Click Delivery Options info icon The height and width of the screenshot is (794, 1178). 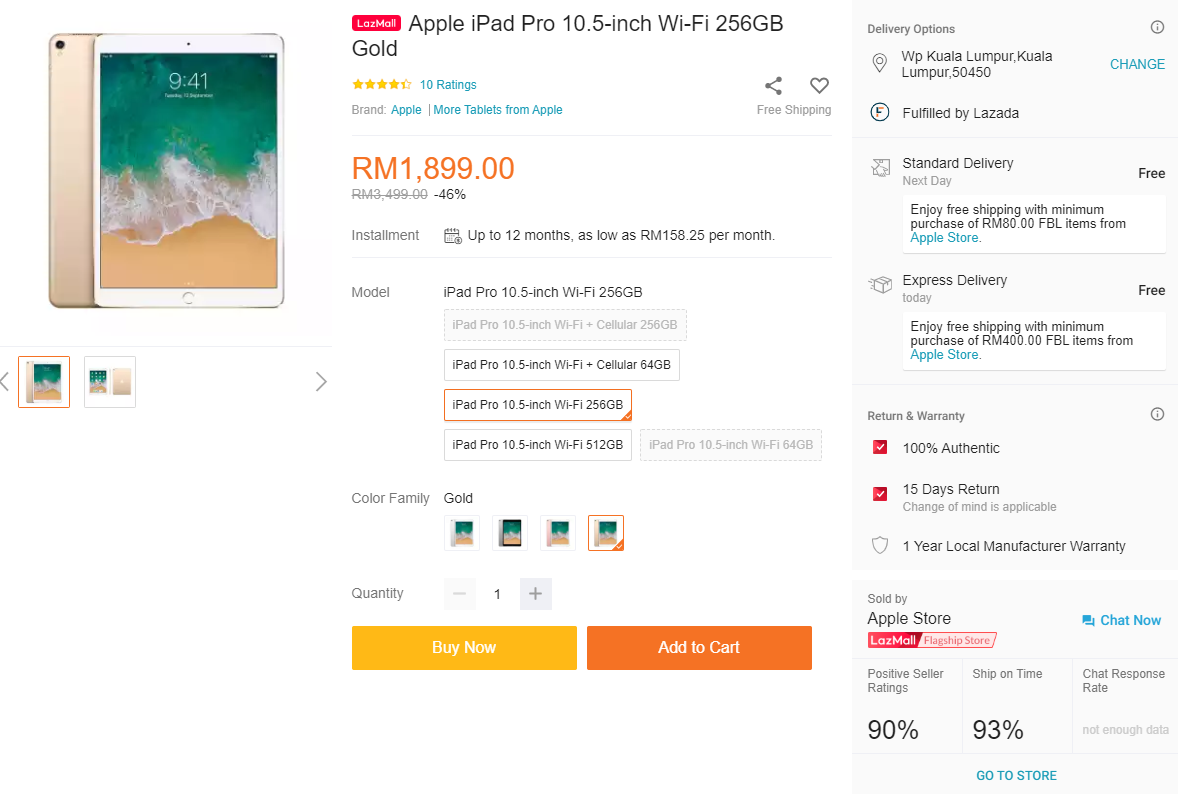[1157, 28]
